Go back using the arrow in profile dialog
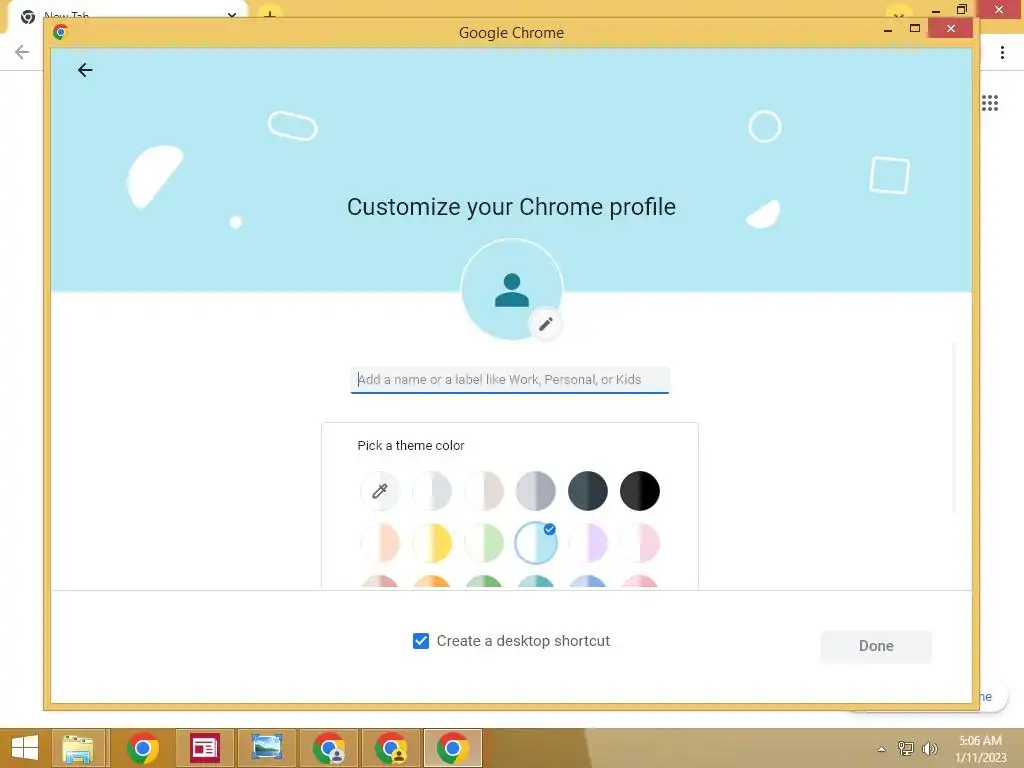 click(85, 70)
